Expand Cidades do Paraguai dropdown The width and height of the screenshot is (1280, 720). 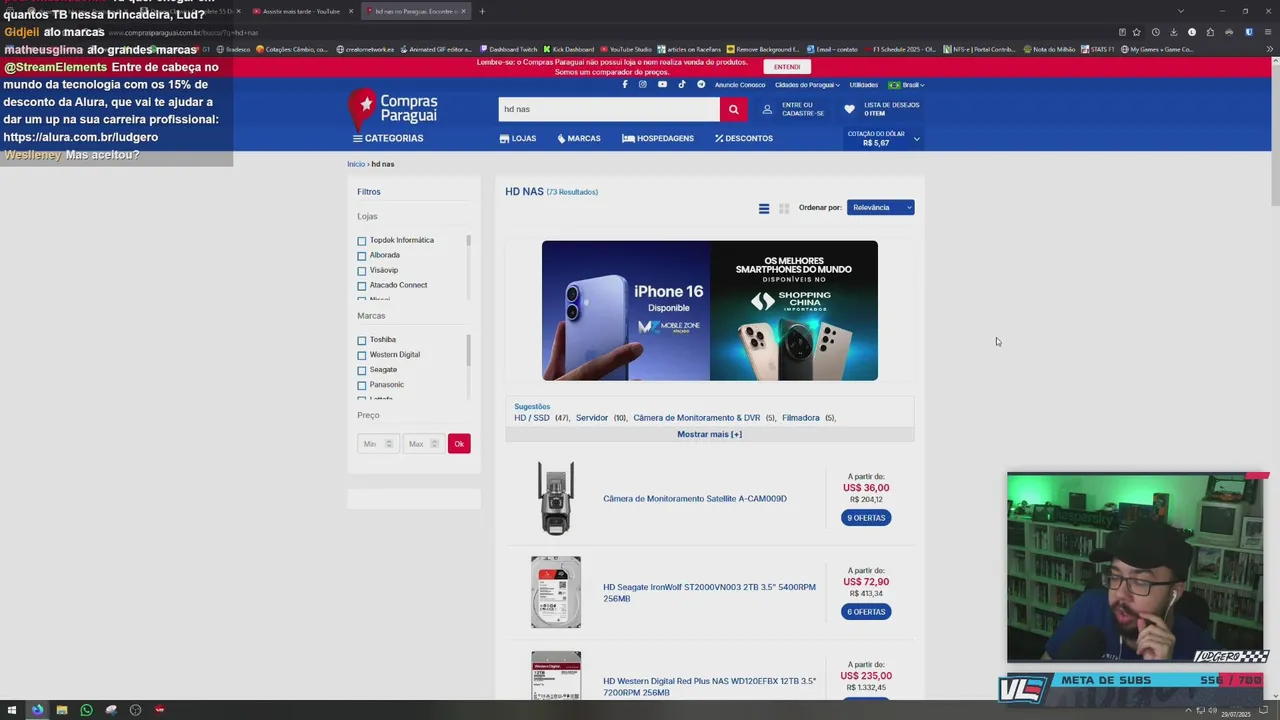(807, 85)
